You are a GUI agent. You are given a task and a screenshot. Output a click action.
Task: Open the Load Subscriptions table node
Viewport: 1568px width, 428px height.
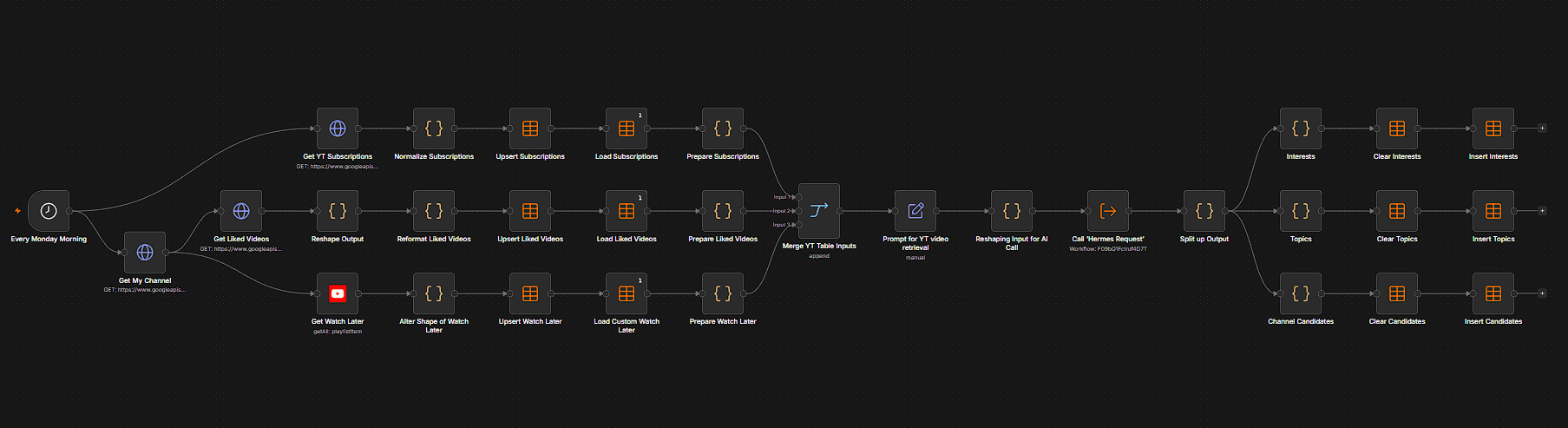[x=627, y=128]
